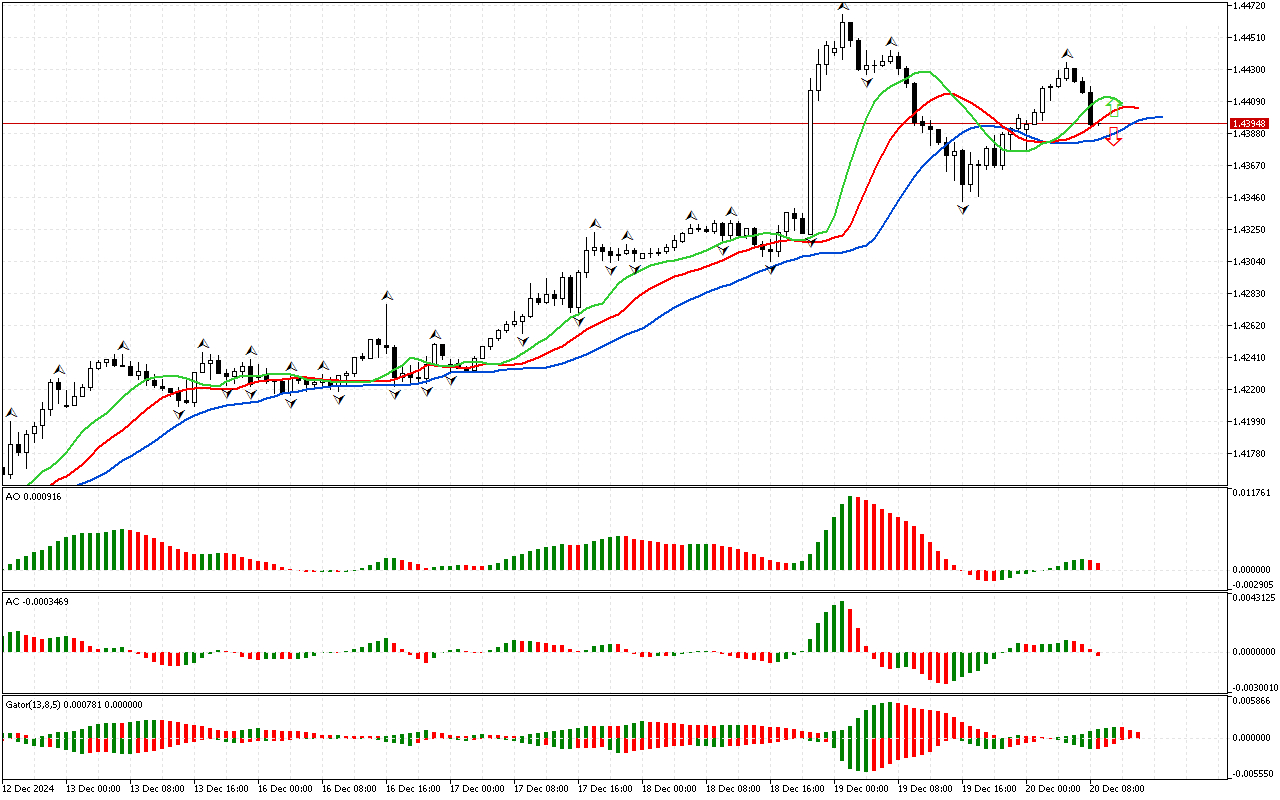The height and width of the screenshot is (800, 1280).
Task: Click the 1.44720 price scale label
Action: (x=1250, y=6)
